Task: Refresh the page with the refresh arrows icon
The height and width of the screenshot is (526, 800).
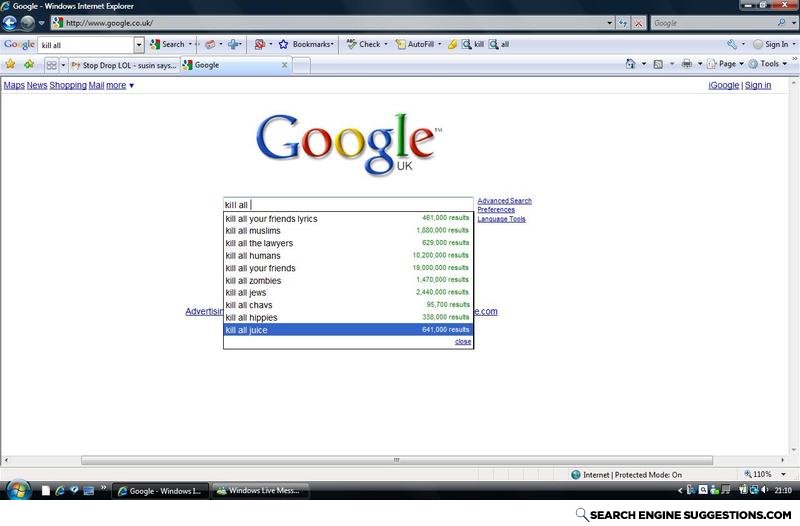Action: (x=623, y=23)
